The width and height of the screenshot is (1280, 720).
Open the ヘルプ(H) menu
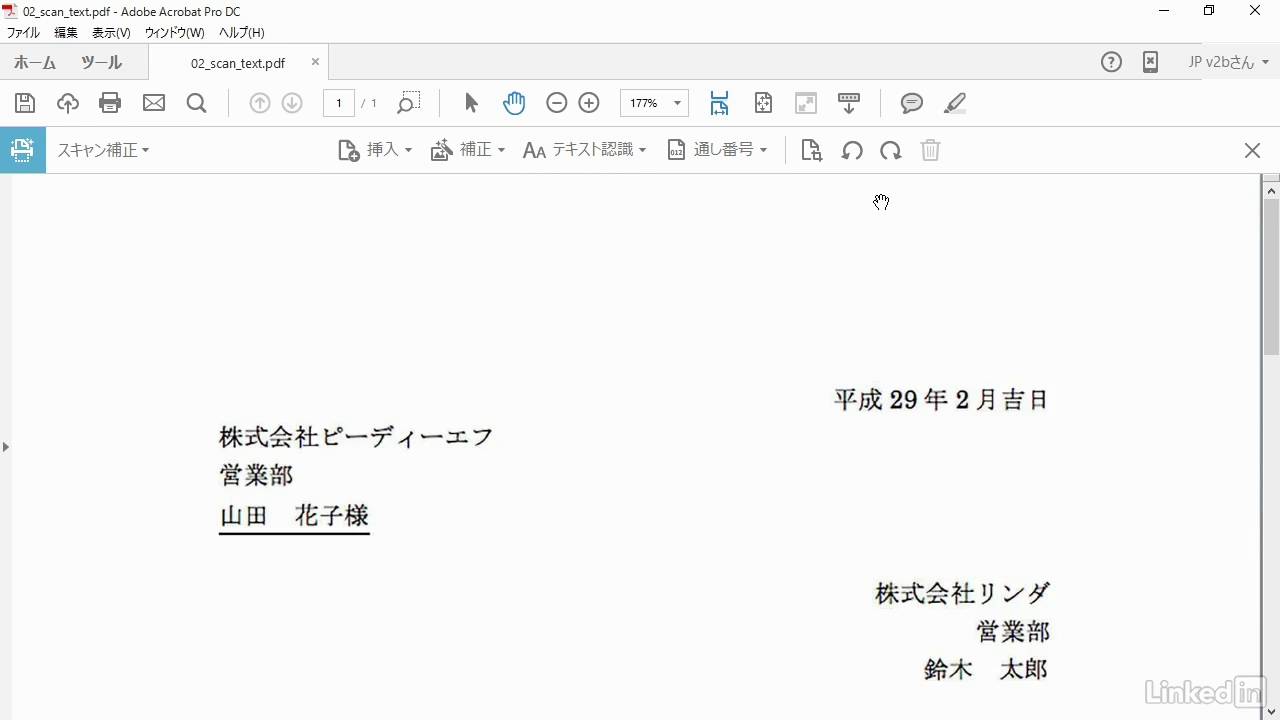point(241,32)
